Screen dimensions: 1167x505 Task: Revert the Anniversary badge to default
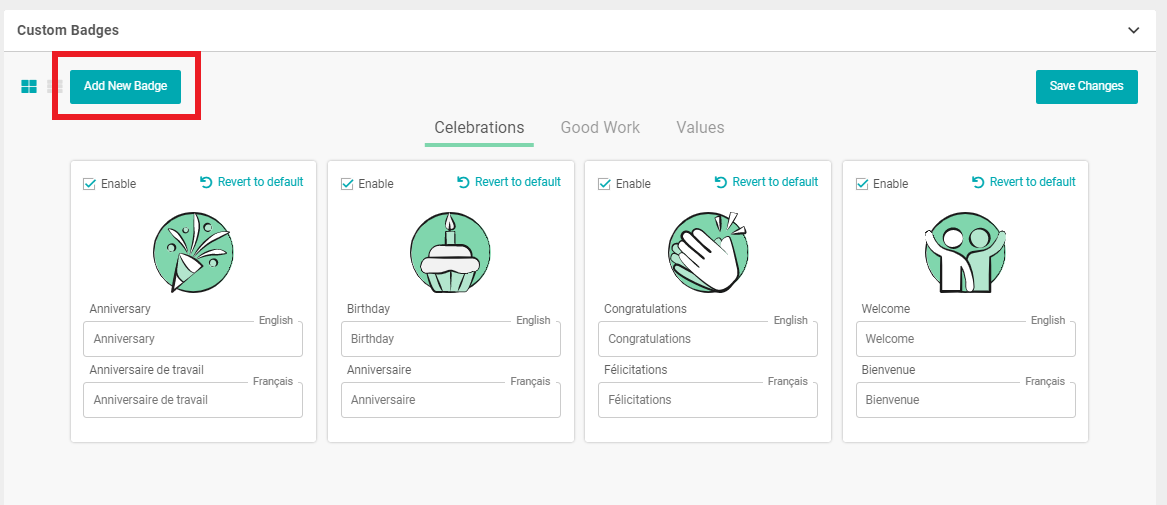point(251,182)
